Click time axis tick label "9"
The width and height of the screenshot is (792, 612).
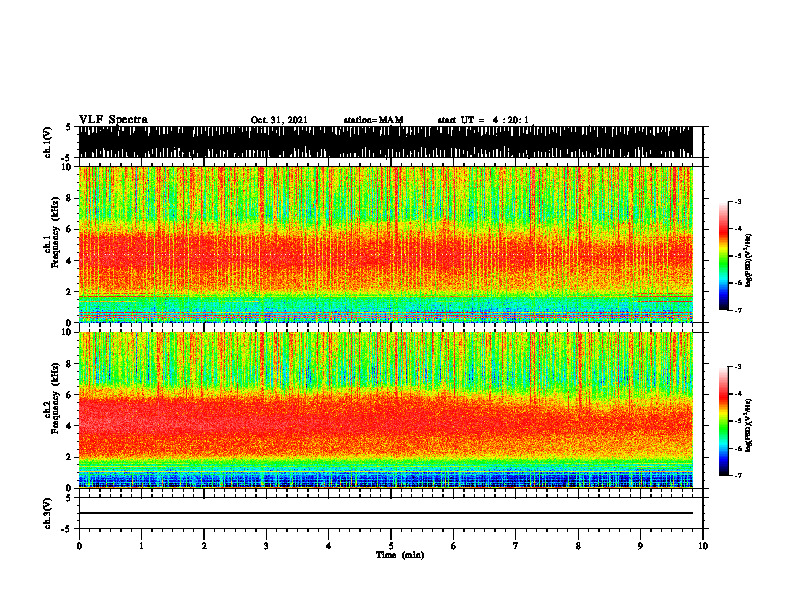coord(640,546)
